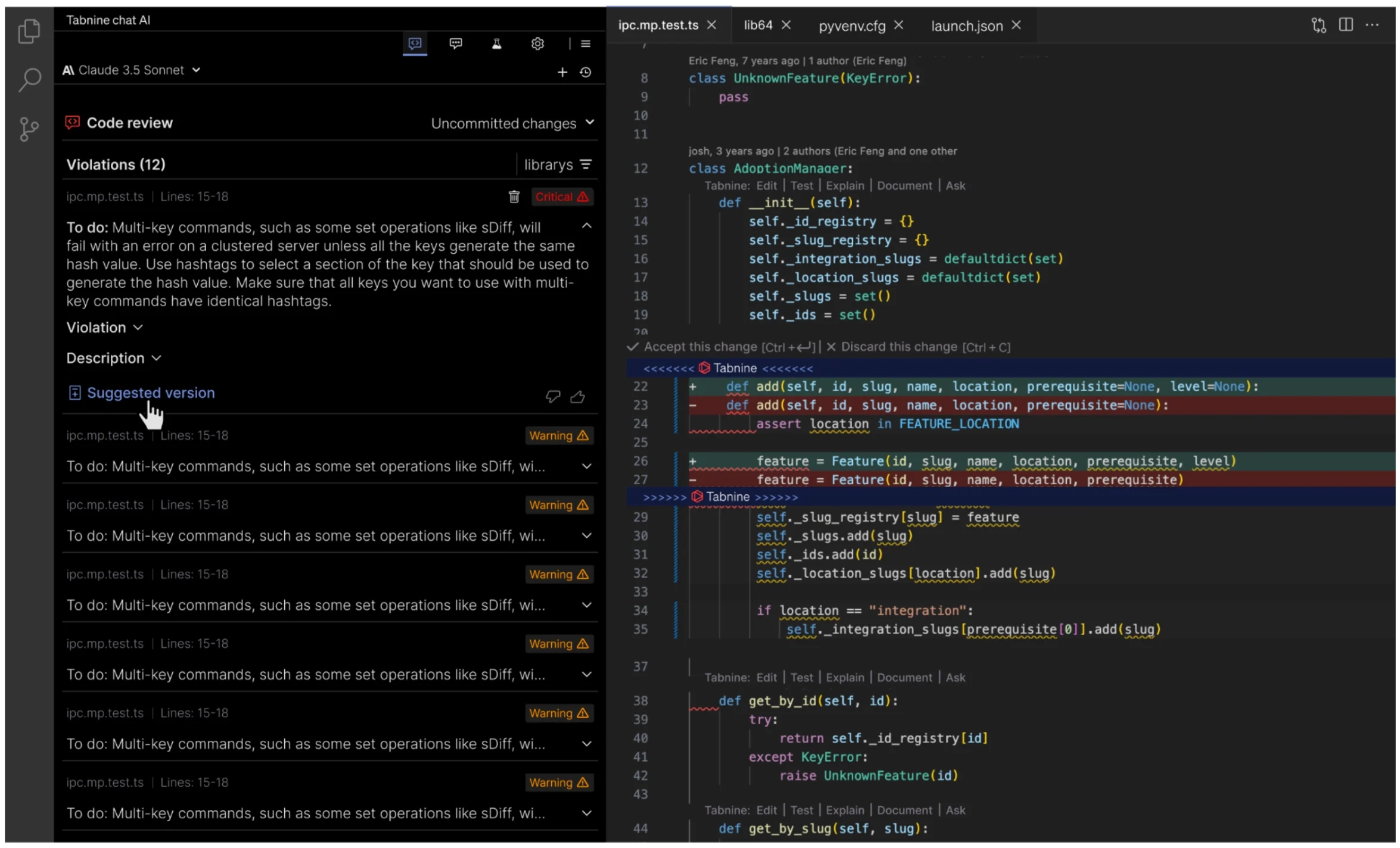Click the fourth Warning severity badge
The image size is (1400, 848).
tap(559, 644)
